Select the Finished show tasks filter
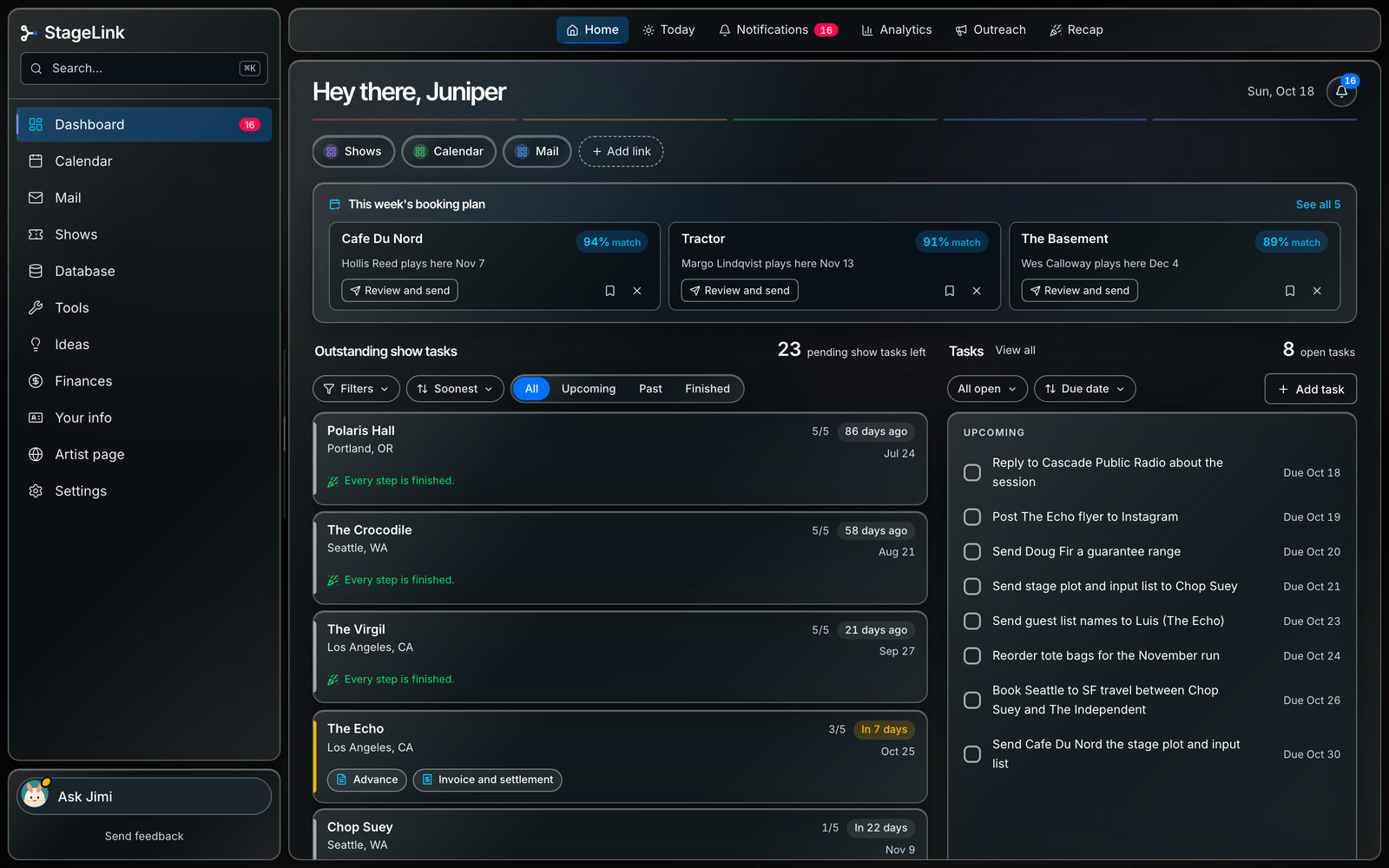Image resolution: width=1389 pixels, height=868 pixels. click(708, 389)
